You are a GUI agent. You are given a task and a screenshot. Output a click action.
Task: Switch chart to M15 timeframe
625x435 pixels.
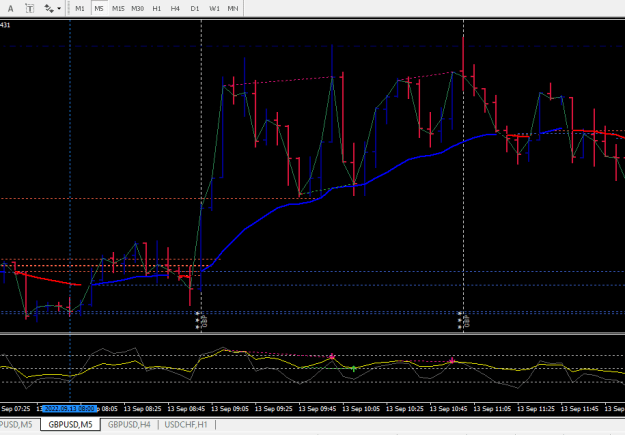click(118, 8)
